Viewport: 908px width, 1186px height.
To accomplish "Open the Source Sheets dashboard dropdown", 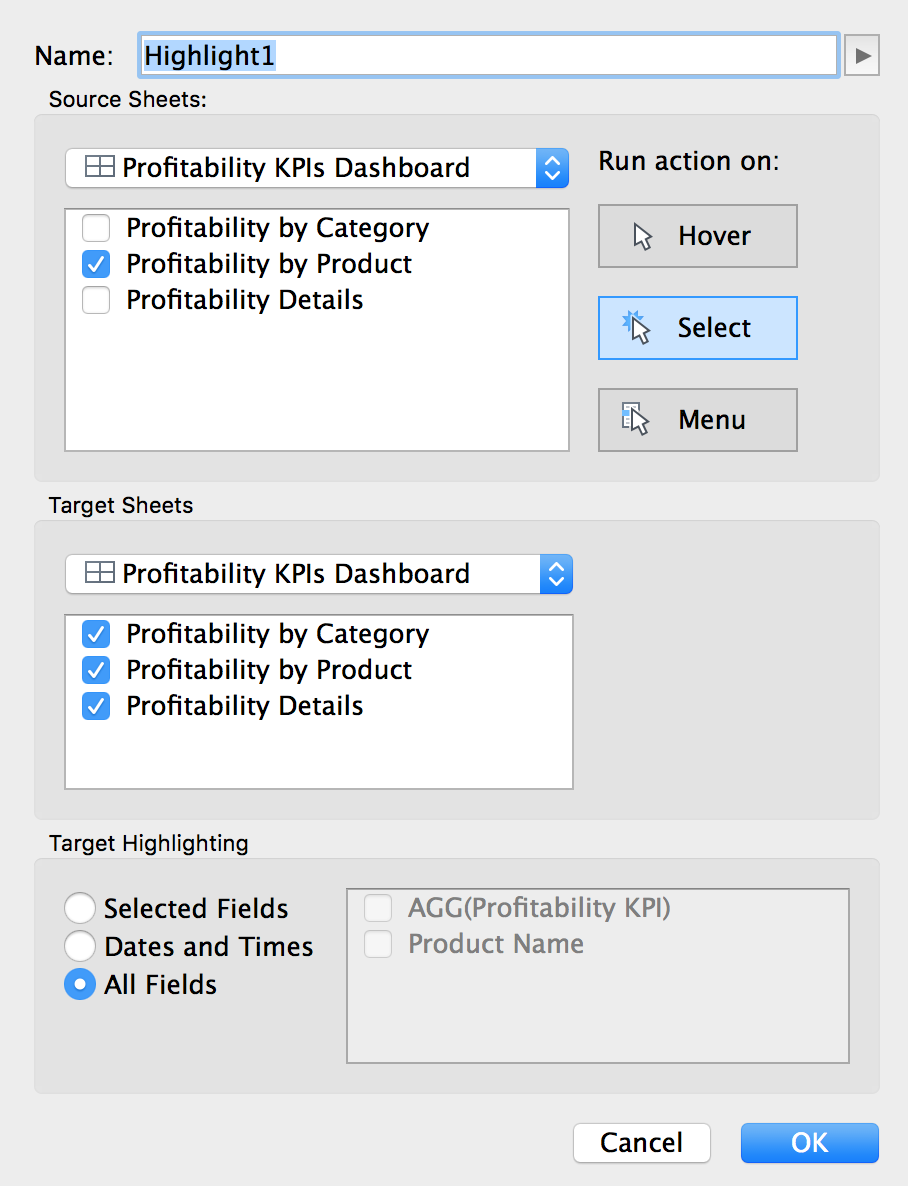I will click(x=317, y=168).
